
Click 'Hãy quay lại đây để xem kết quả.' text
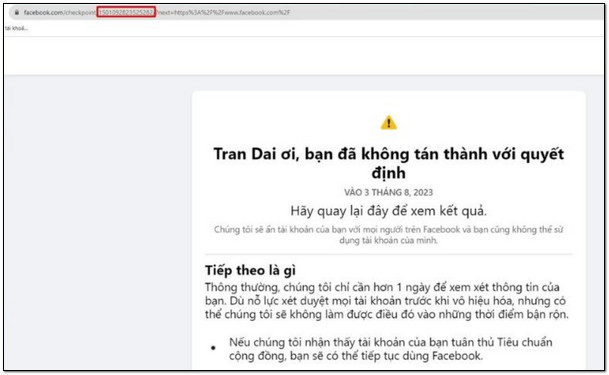[388, 211]
